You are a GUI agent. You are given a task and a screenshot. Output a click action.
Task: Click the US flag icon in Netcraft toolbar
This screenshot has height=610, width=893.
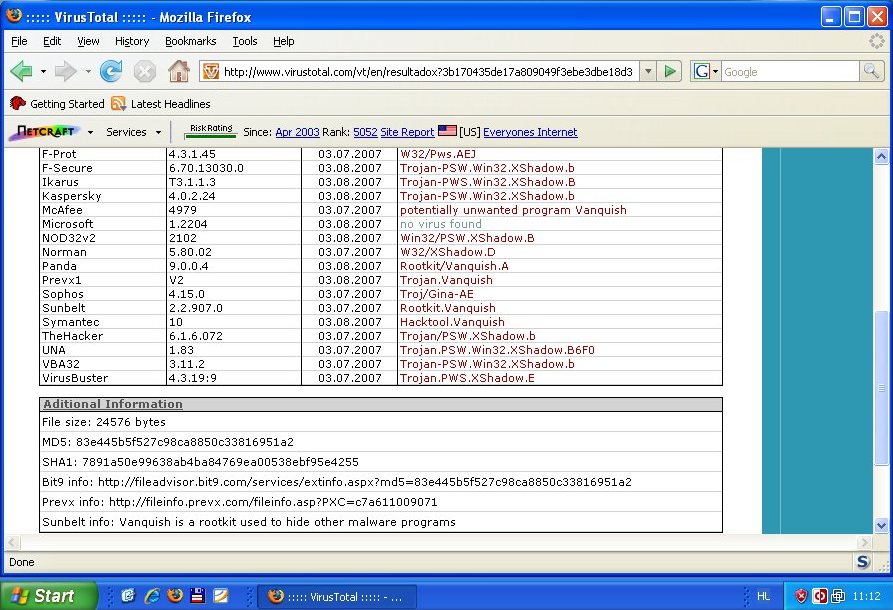[x=447, y=131]
